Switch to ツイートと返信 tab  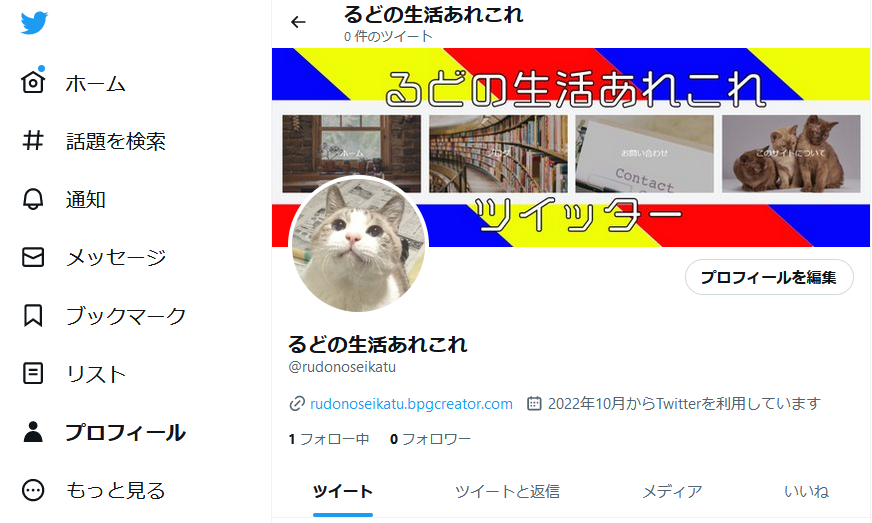507,491
